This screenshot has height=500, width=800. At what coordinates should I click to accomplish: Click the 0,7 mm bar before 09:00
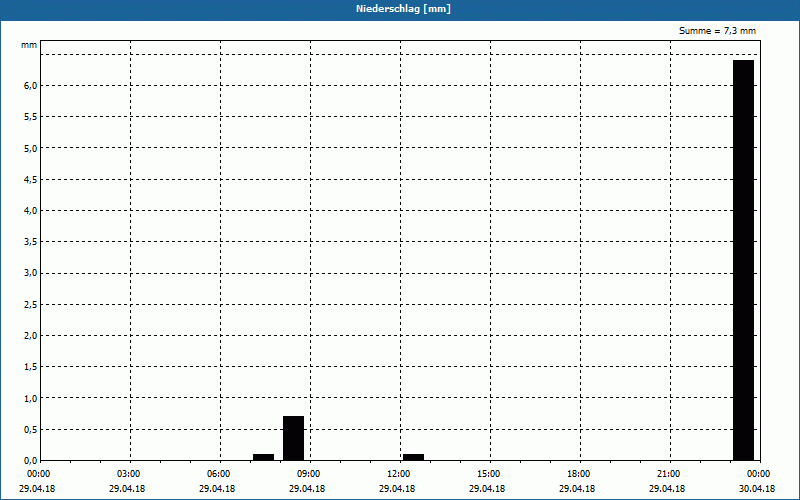pyautogui.click(x=293, y=438)
